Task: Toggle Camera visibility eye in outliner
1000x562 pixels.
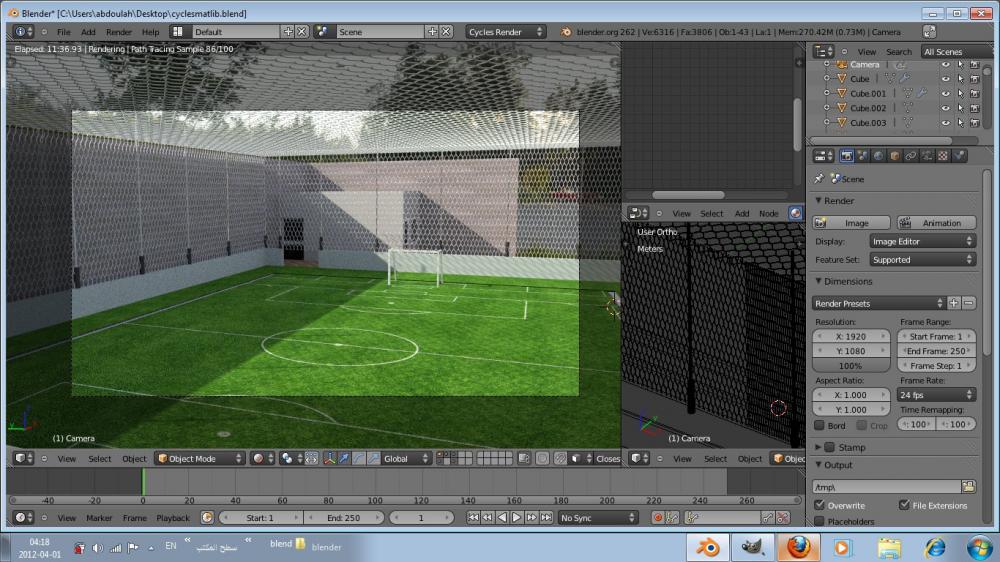Action: click(x=946, y=64)
